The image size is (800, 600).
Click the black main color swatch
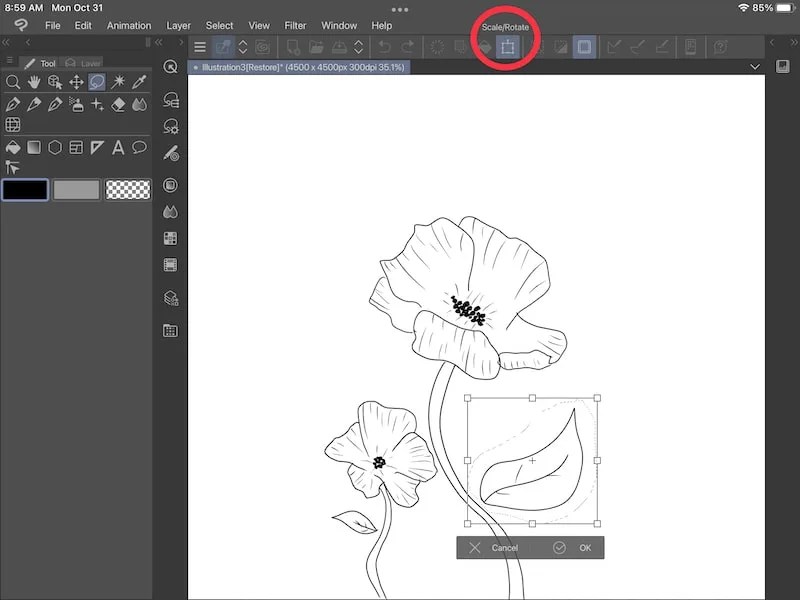tap(25, 190)
